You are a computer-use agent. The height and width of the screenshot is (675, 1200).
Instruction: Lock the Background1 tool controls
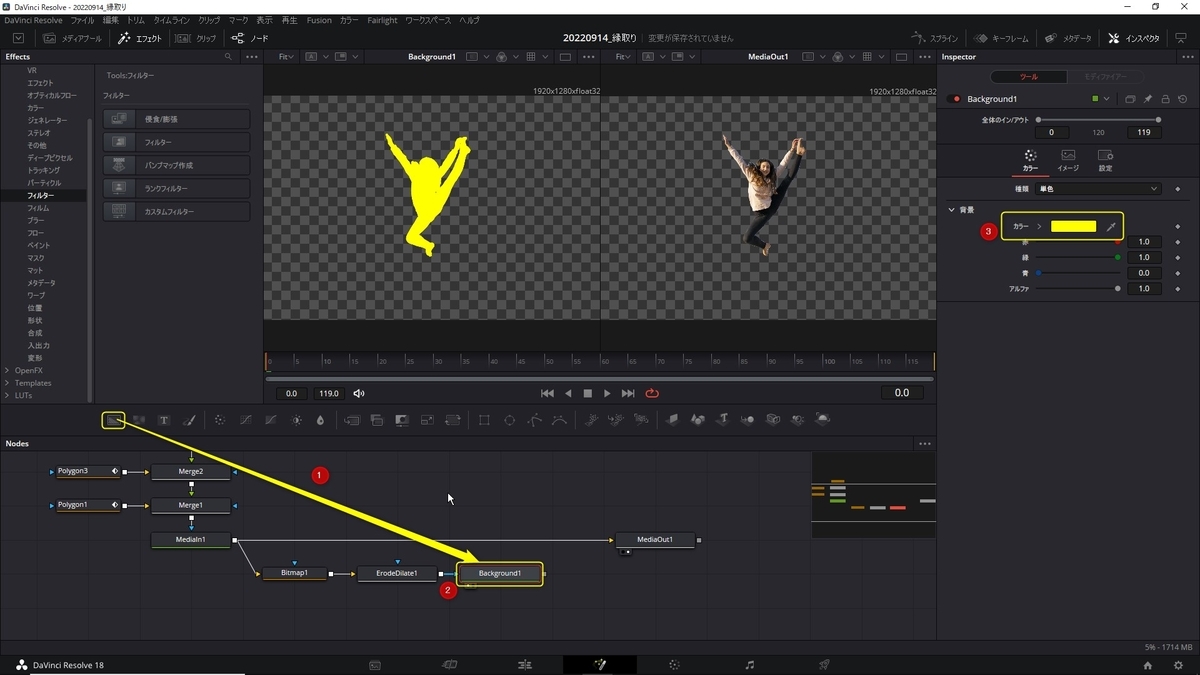1165,99
